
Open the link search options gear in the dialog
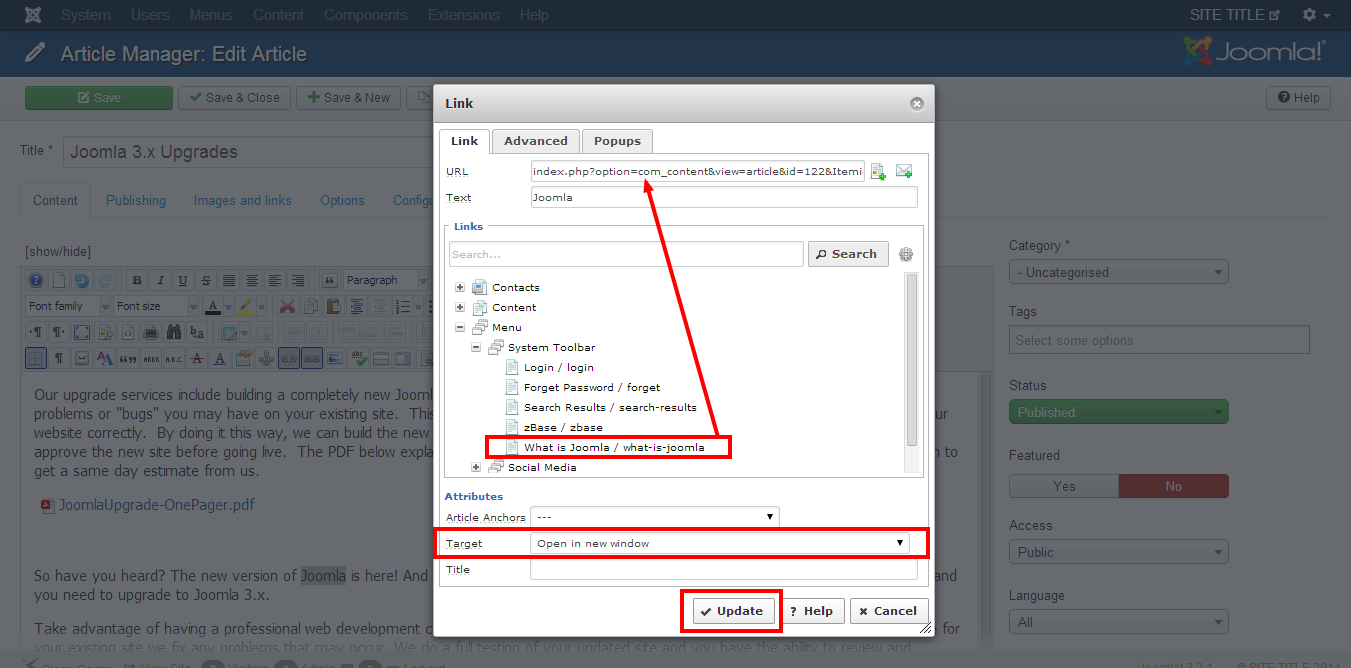tap(906, 254)
